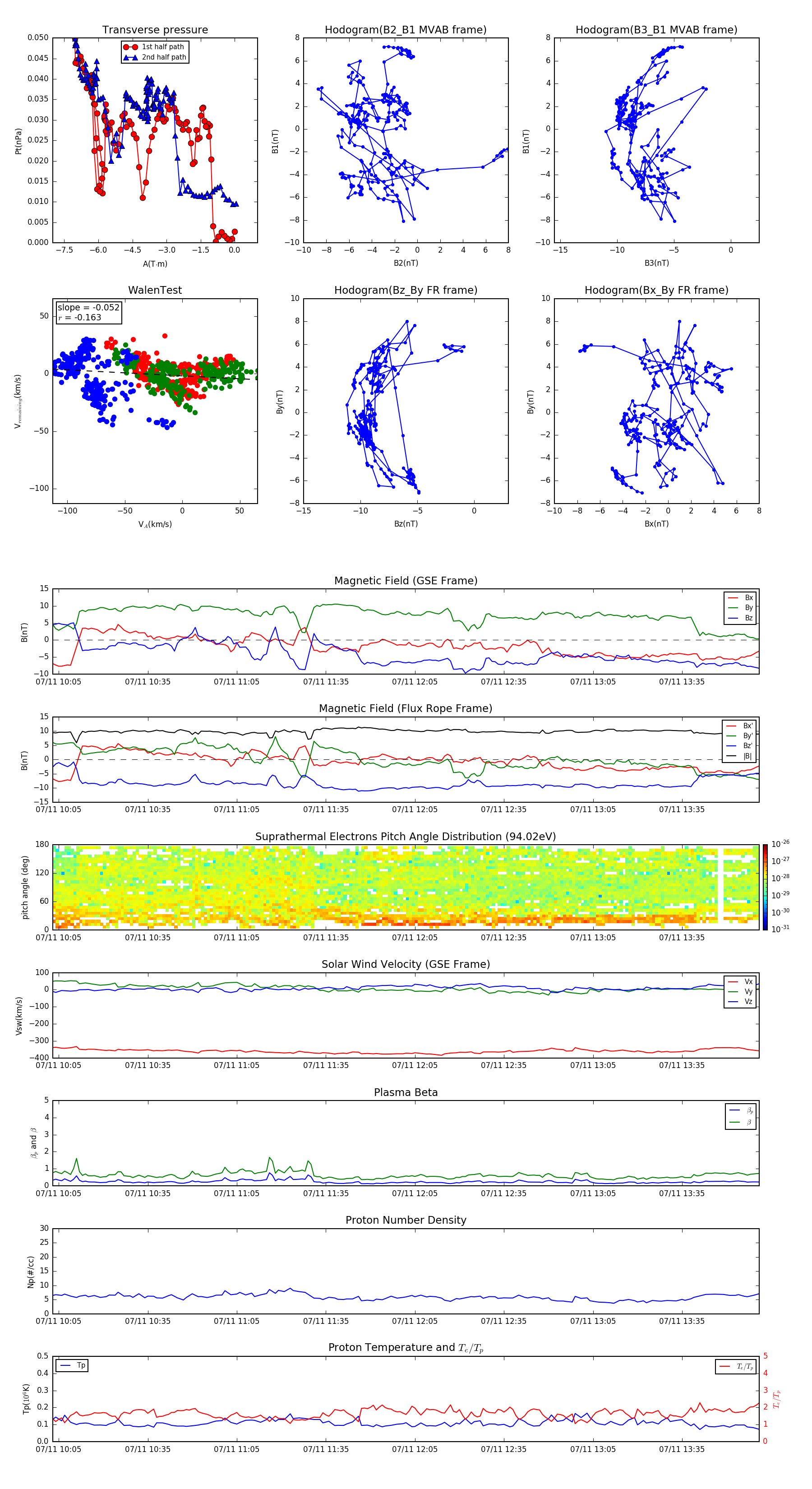
Task: Select 'Tp' legend entry in temperature panel
Action: (x=72, y=1365)
